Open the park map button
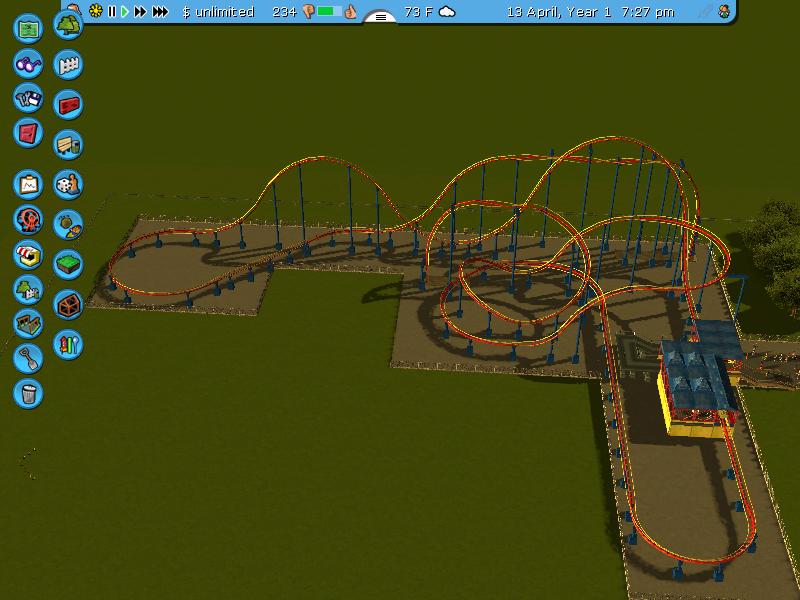Image resolution: width=800 pixels, height=600 pixels. tap(29, 28)
